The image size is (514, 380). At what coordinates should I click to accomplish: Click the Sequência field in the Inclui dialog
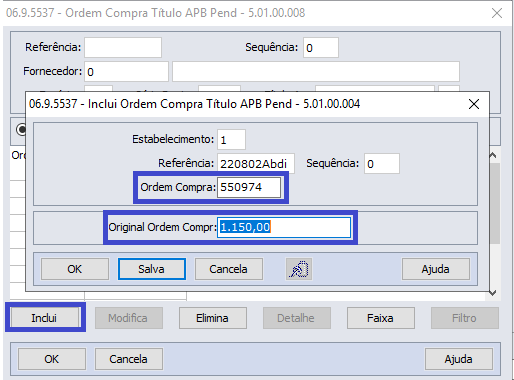click(382, 163)
